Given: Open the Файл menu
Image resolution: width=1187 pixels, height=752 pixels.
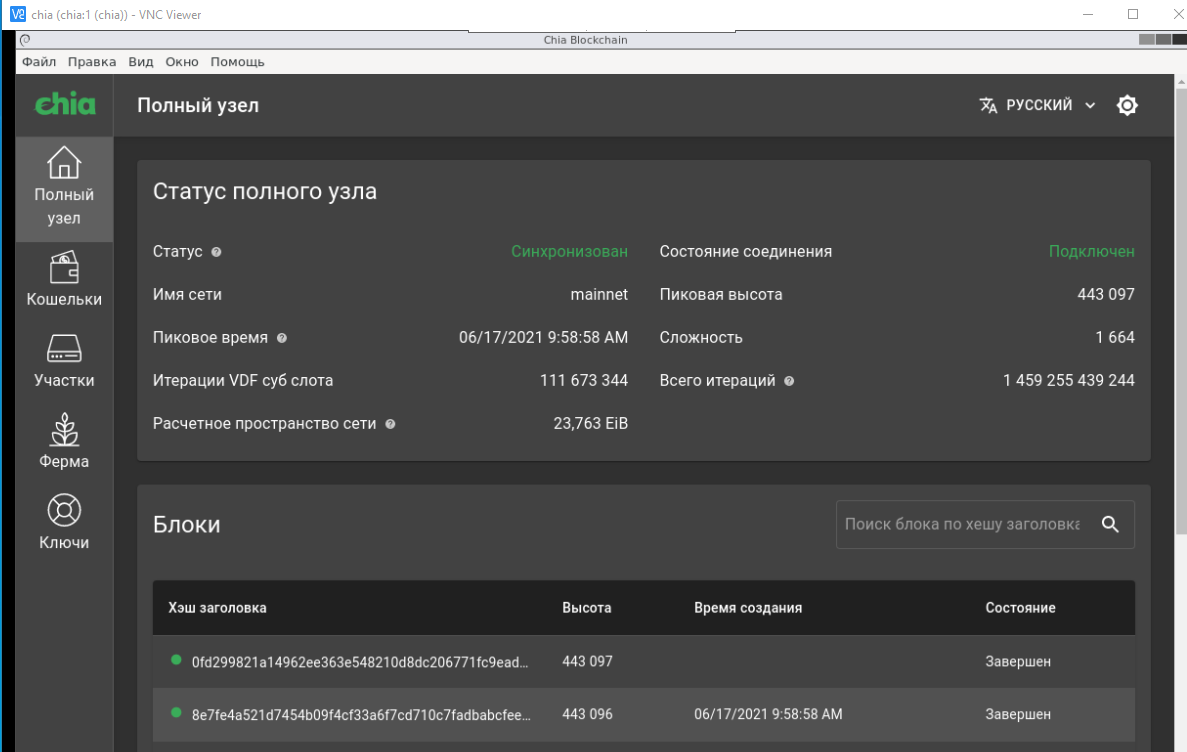Looking at the screenshot, I should [x=39, y=62].
